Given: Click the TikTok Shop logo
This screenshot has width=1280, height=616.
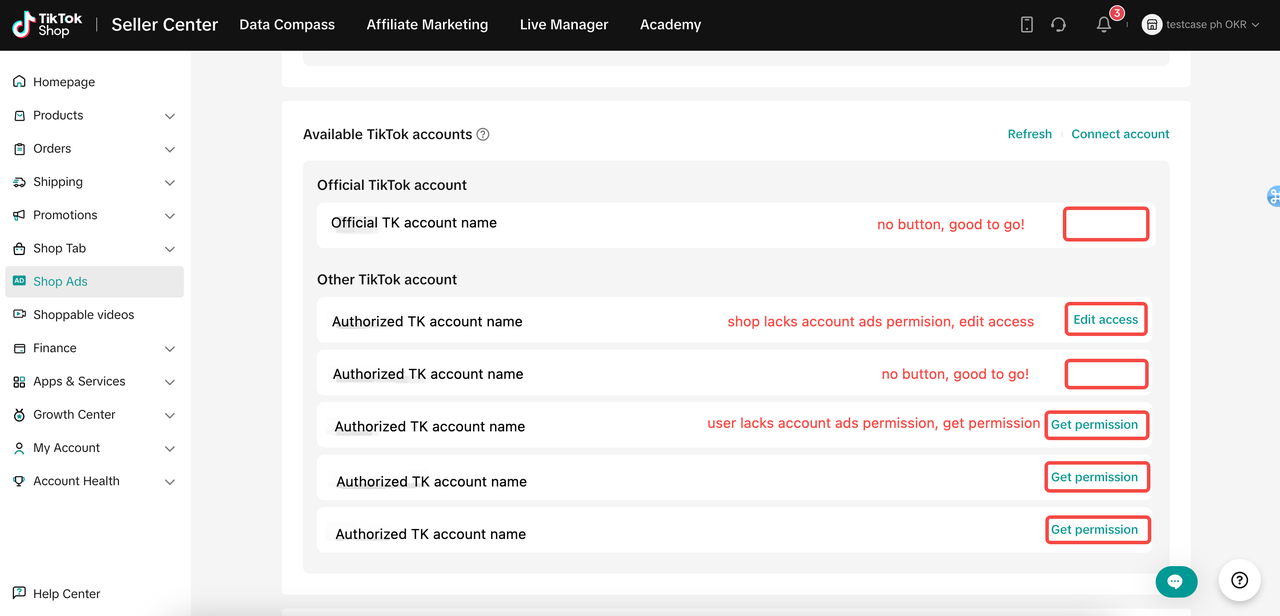Looking at the screenshot, I should click(x=48, y=25).
